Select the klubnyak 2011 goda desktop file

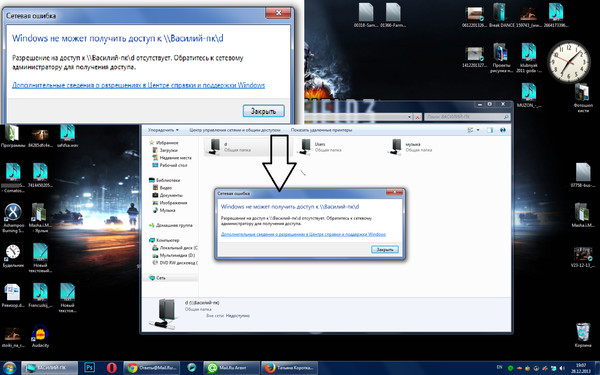528,58
